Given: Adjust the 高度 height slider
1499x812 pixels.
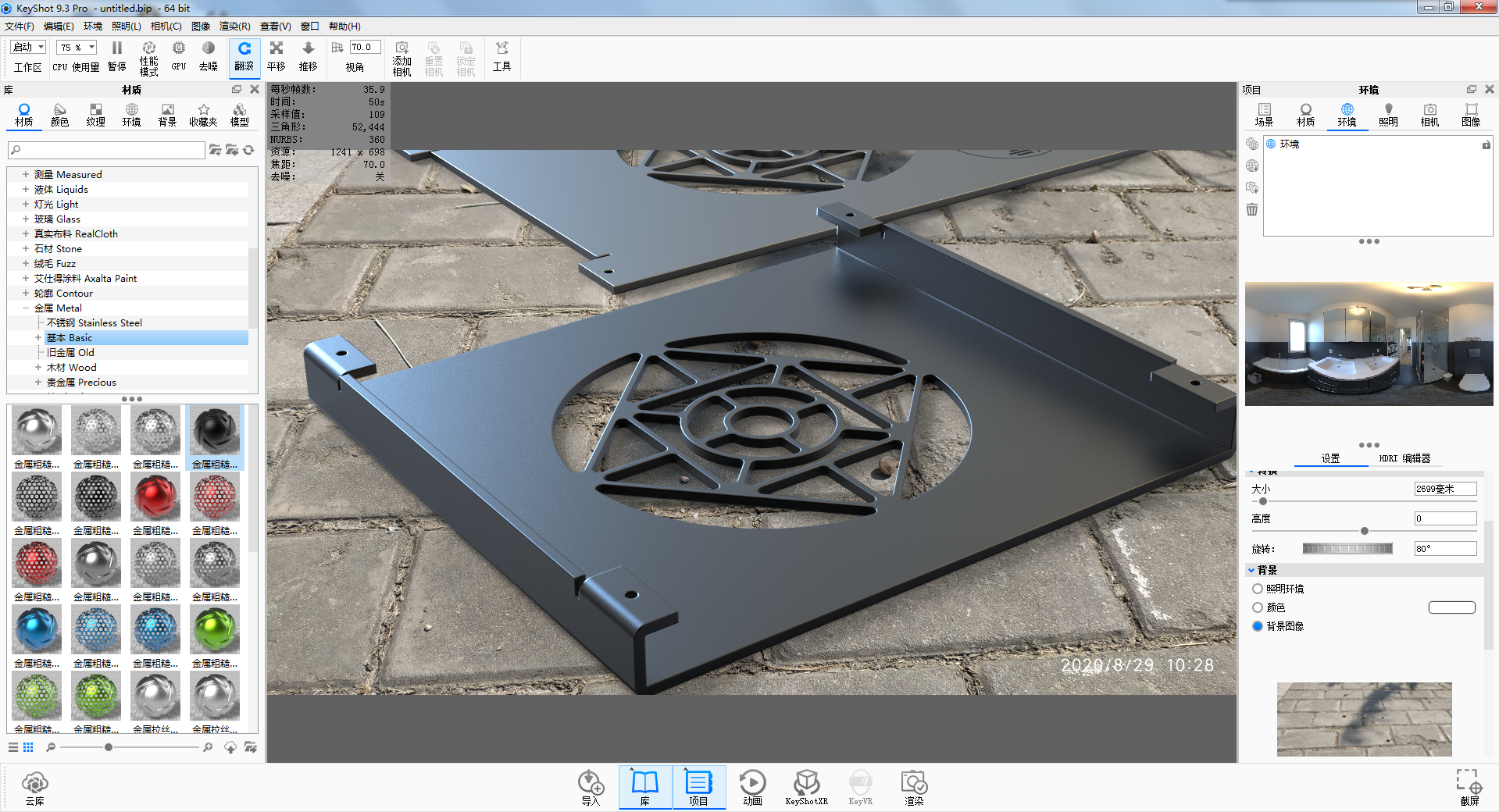Looking at the screenshot, I should [x=1365, y=531].
